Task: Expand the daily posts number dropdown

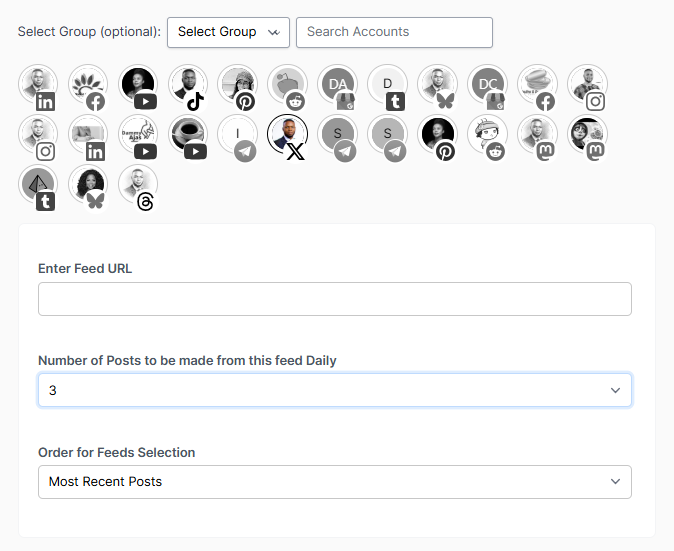Action: pyautogui.click(x=335, y=390)
